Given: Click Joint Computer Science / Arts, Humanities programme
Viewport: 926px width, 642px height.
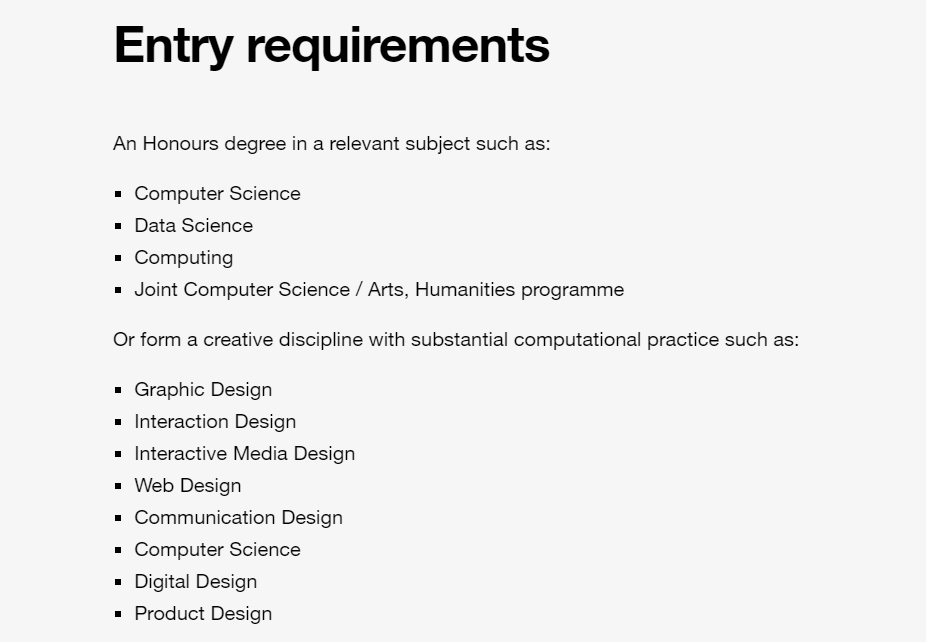Looking at the screenshot, I should click(379, 290).
